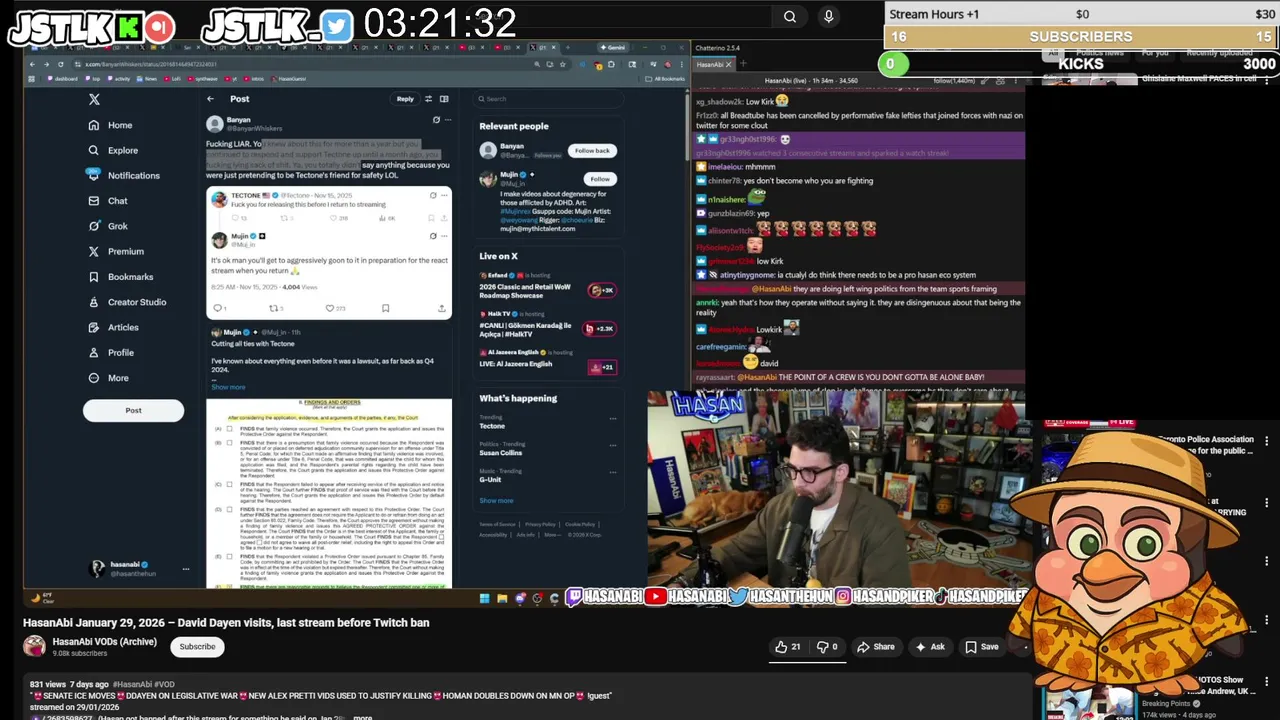Click the Reply button in Post header
Screen dimensions: 1280x720
pyautogui.click(x=405, y=99)
